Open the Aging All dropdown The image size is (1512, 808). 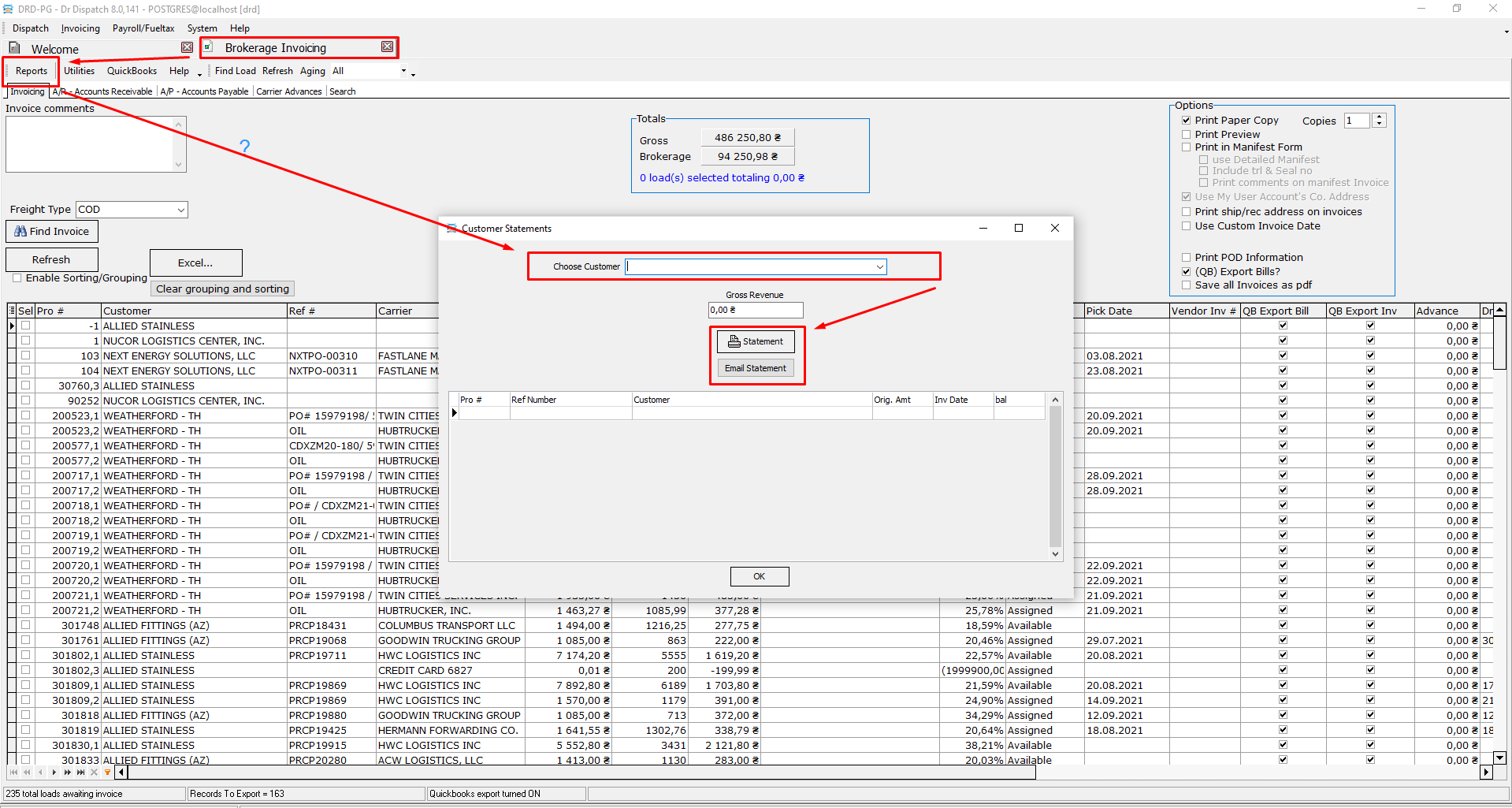403,71
